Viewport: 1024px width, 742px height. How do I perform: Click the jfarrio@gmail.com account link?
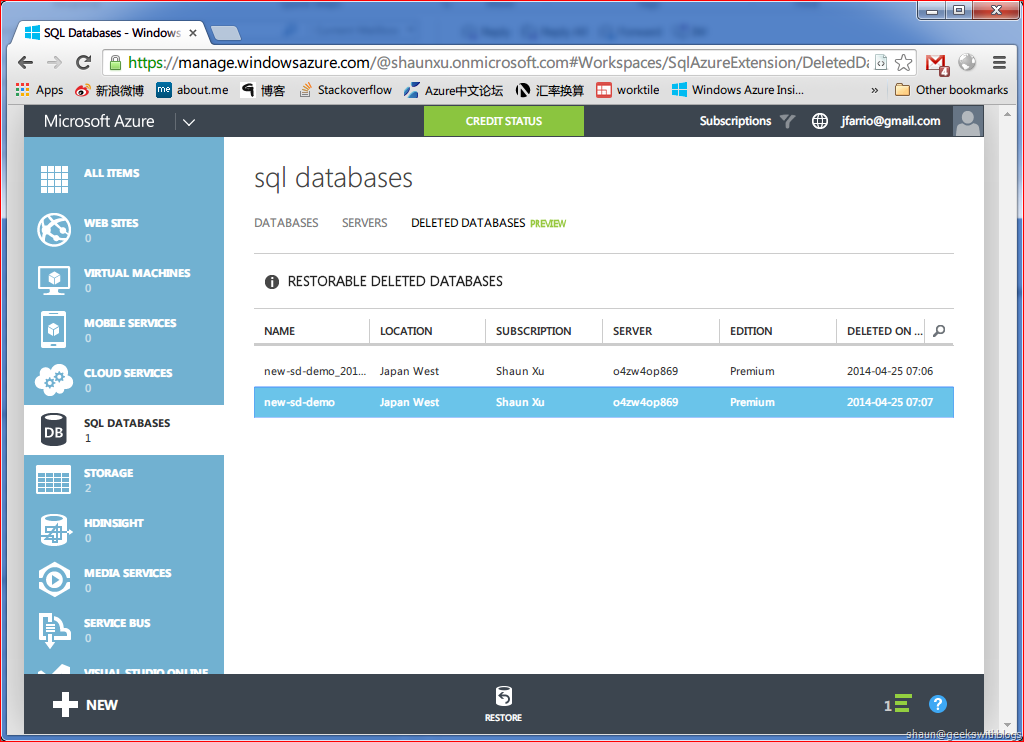(x=891, y=121)
